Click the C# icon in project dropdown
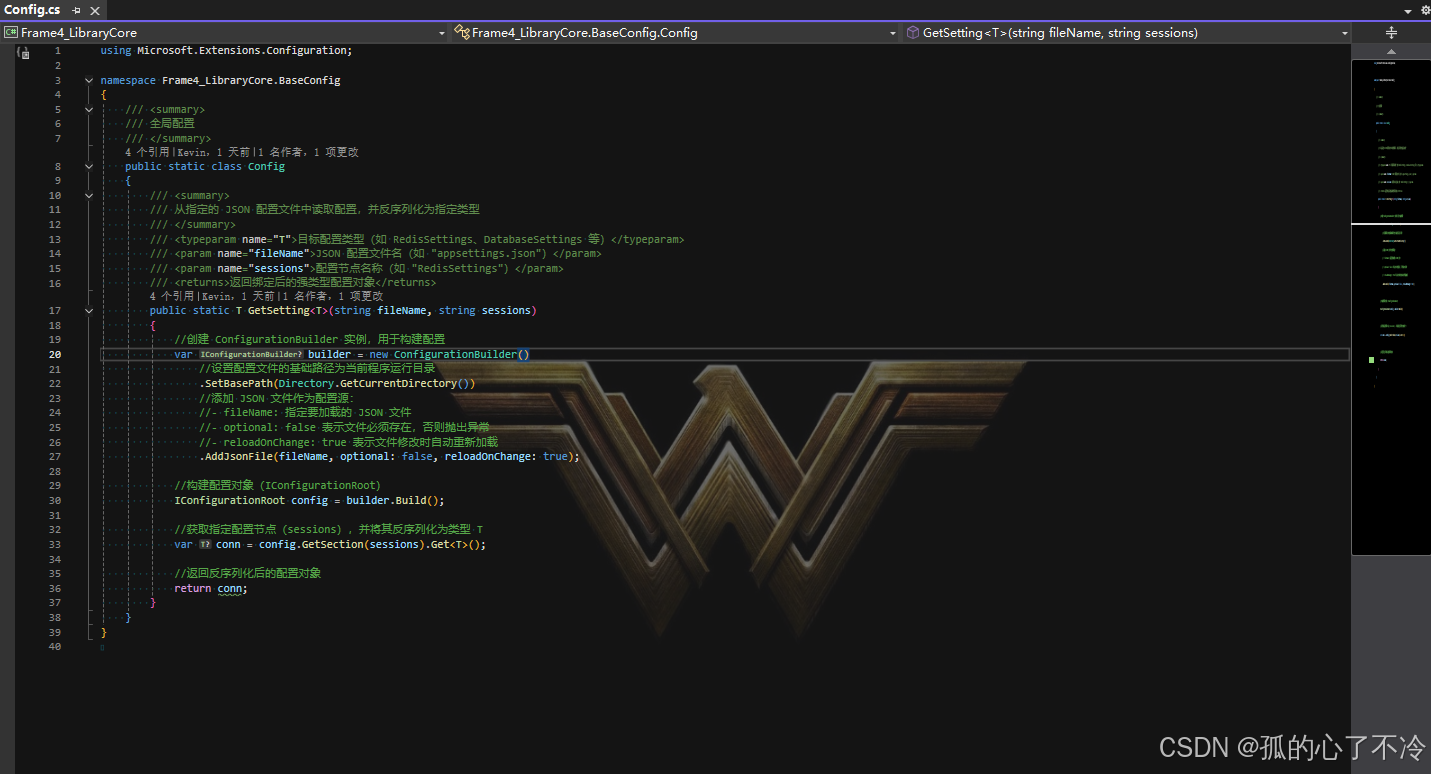Screen dimensions: 1431x774 pyautogui.click(x=11, y=33)
